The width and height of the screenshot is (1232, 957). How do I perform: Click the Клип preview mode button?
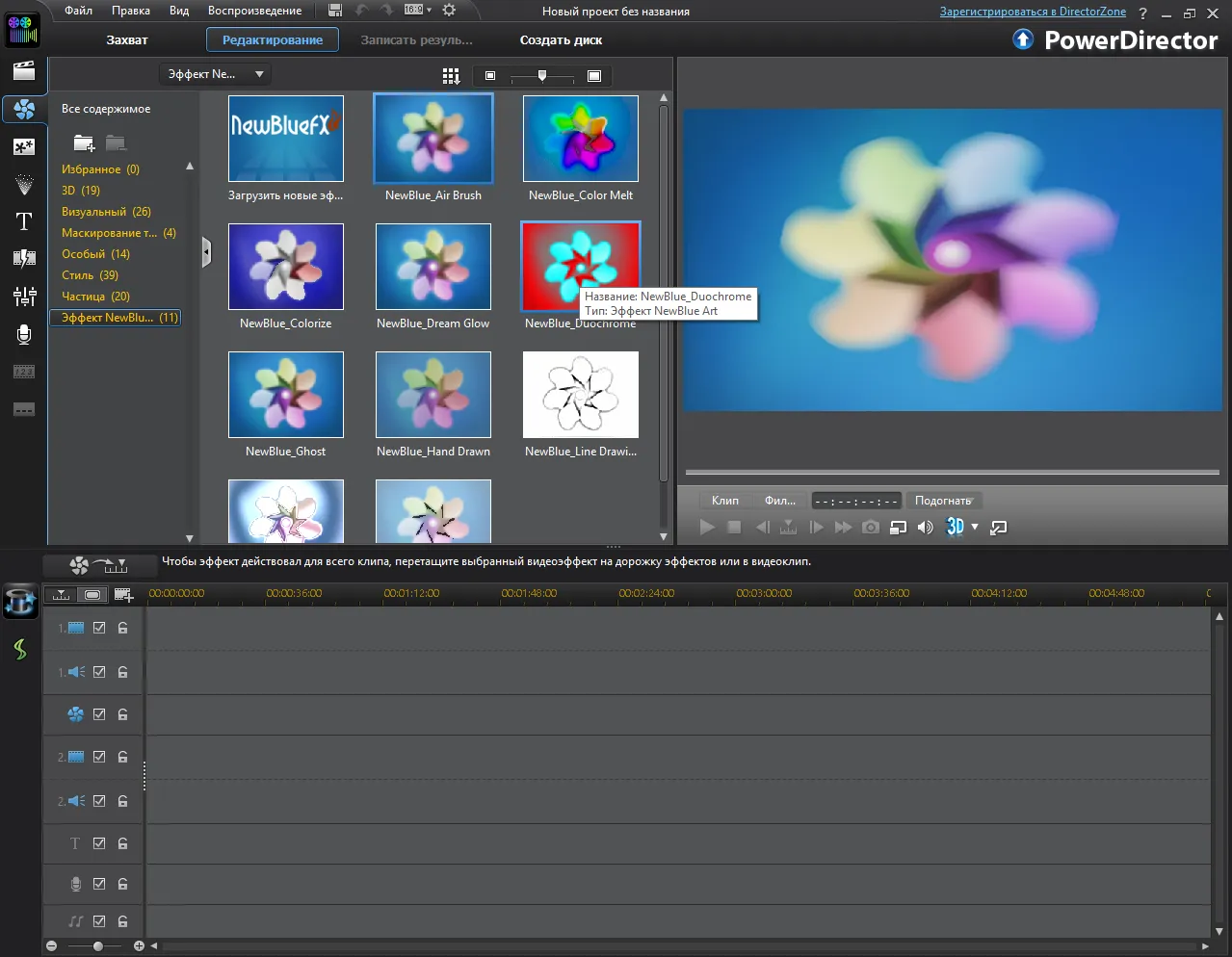coord(725,501)
